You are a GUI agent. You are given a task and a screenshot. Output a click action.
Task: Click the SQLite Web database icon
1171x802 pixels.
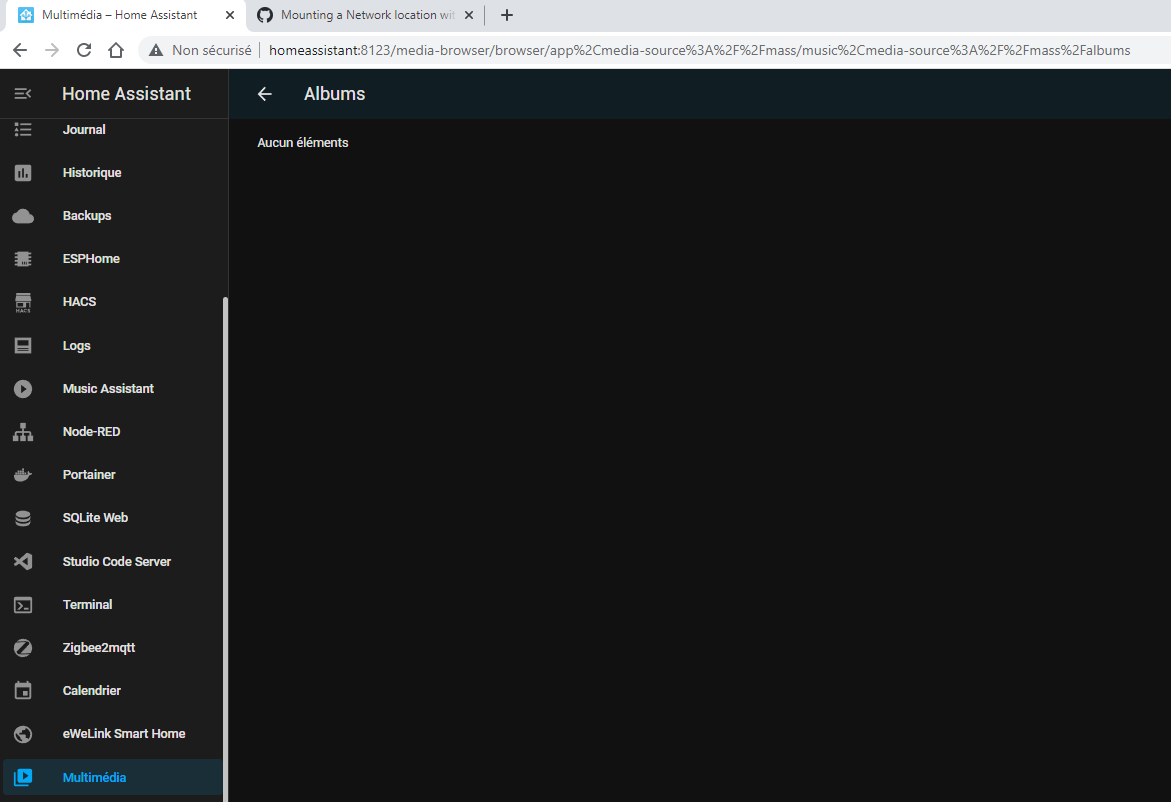[x=23, y=518]
